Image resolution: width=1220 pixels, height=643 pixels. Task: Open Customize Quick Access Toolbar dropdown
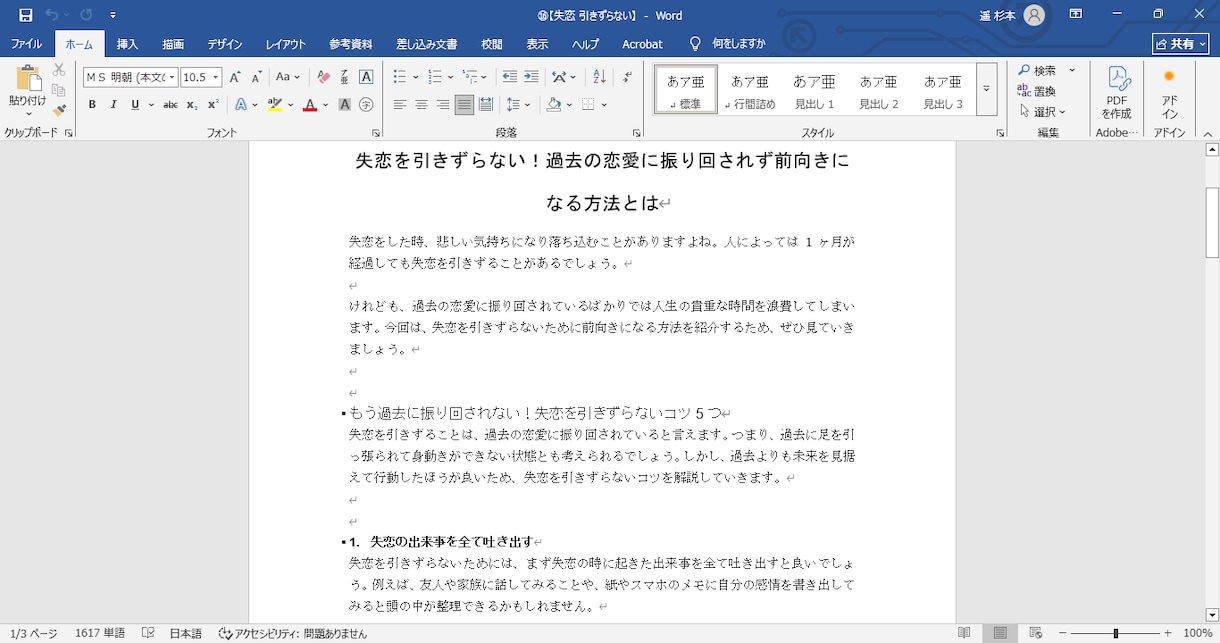(113, 15)
